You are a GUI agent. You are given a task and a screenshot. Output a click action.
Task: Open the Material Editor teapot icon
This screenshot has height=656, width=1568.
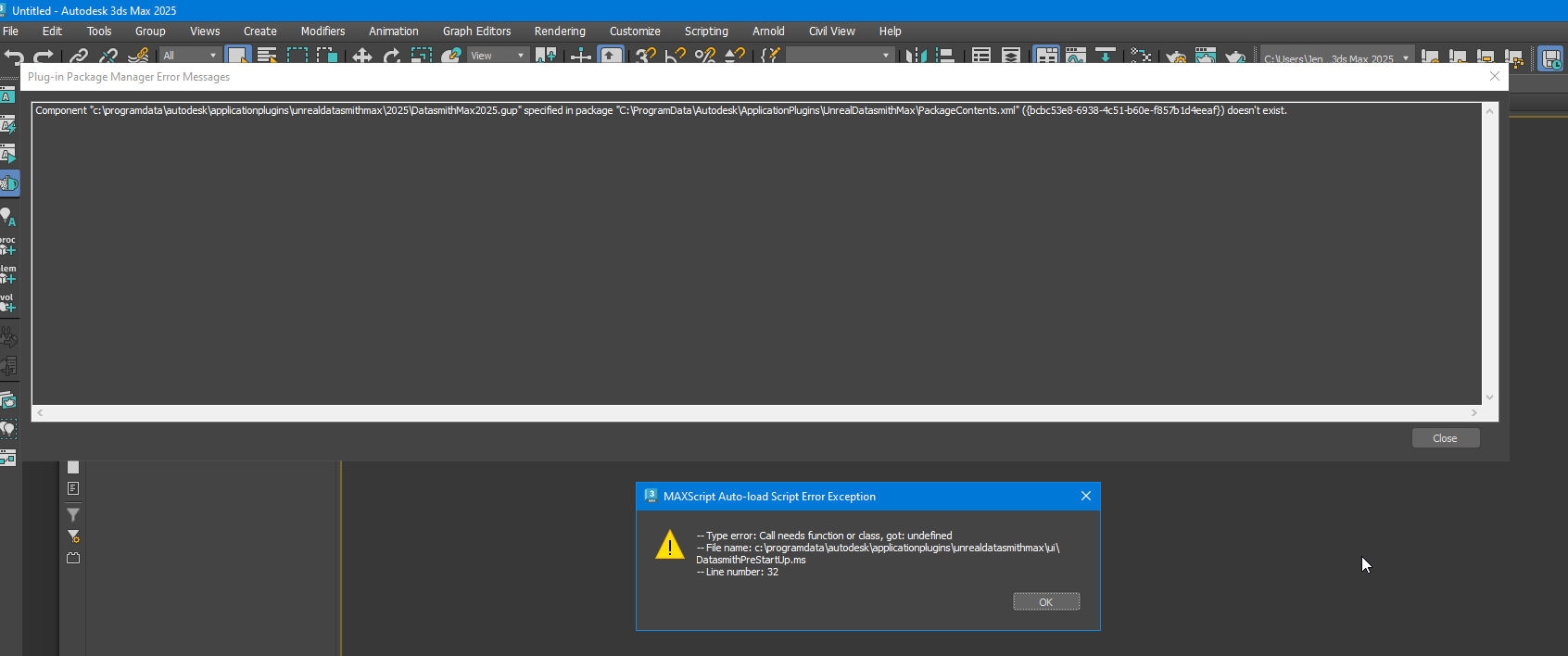[1141, 56]
